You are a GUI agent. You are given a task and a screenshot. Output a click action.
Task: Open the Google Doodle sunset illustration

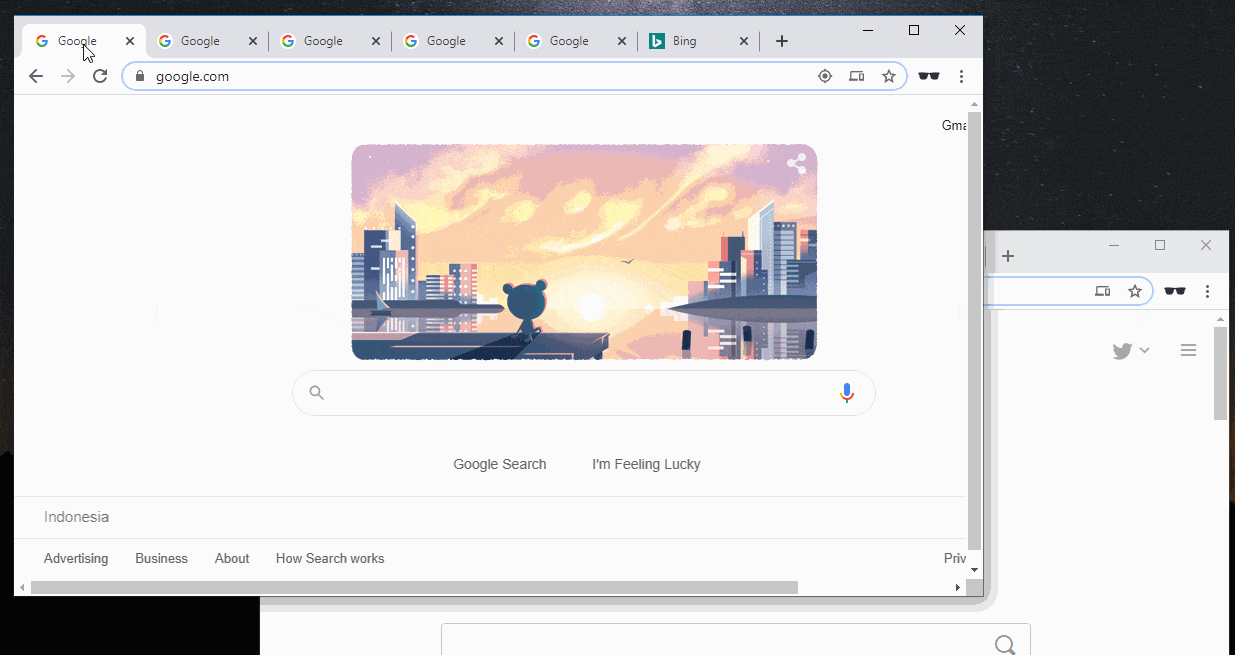click(x=584, y=252)
